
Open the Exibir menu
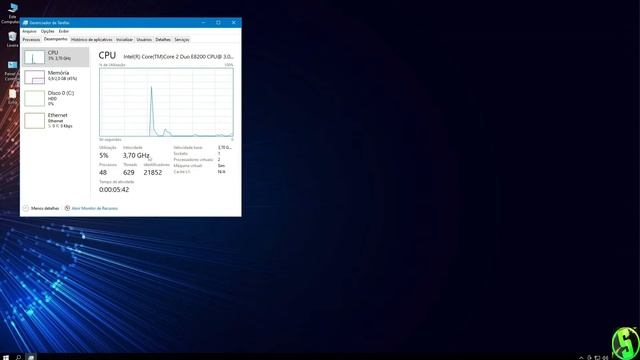64,31
